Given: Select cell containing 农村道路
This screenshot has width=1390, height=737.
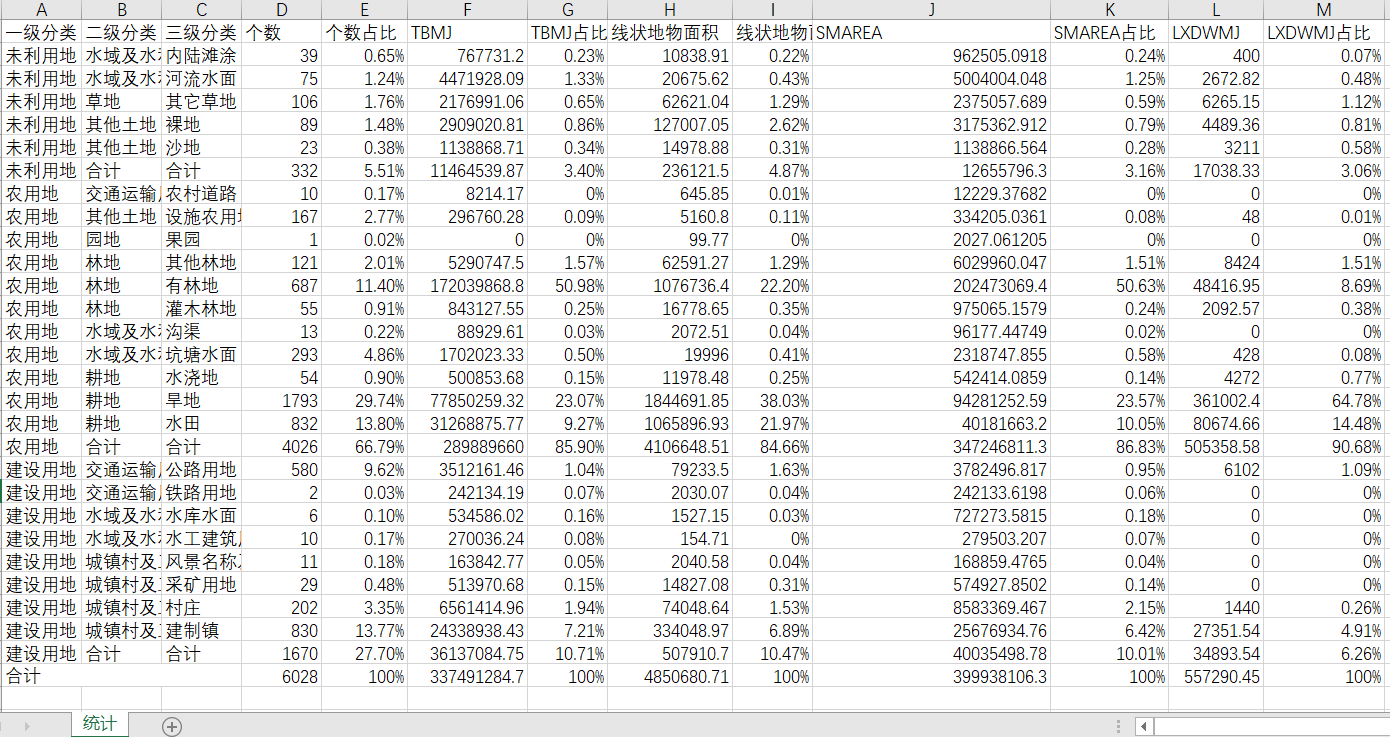Looking at the screenshot, I should tap(201, 194).
